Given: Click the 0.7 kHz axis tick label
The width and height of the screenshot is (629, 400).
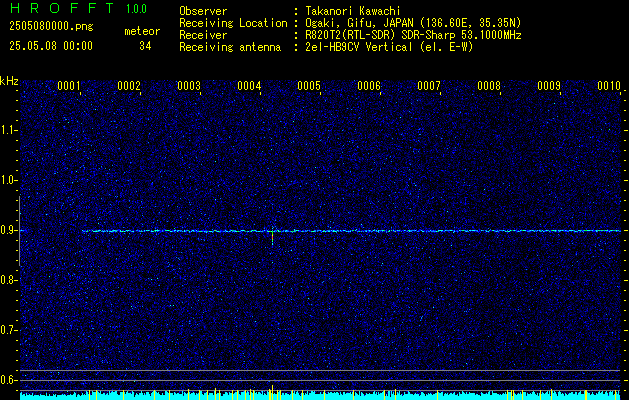Looking at the screenshot, I should click(x=8, y=330).
